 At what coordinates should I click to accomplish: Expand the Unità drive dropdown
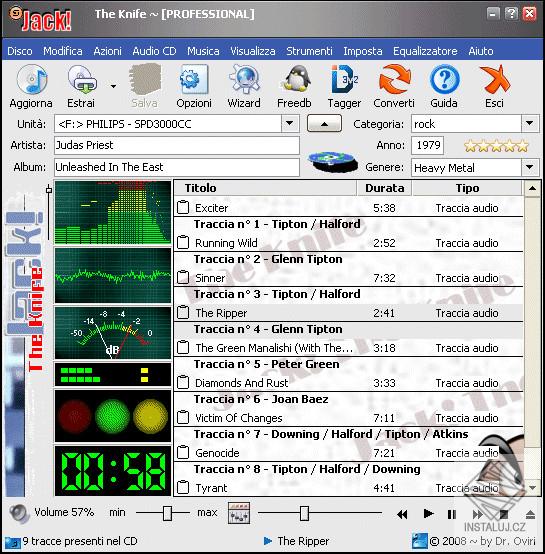(x=290, y=124)
